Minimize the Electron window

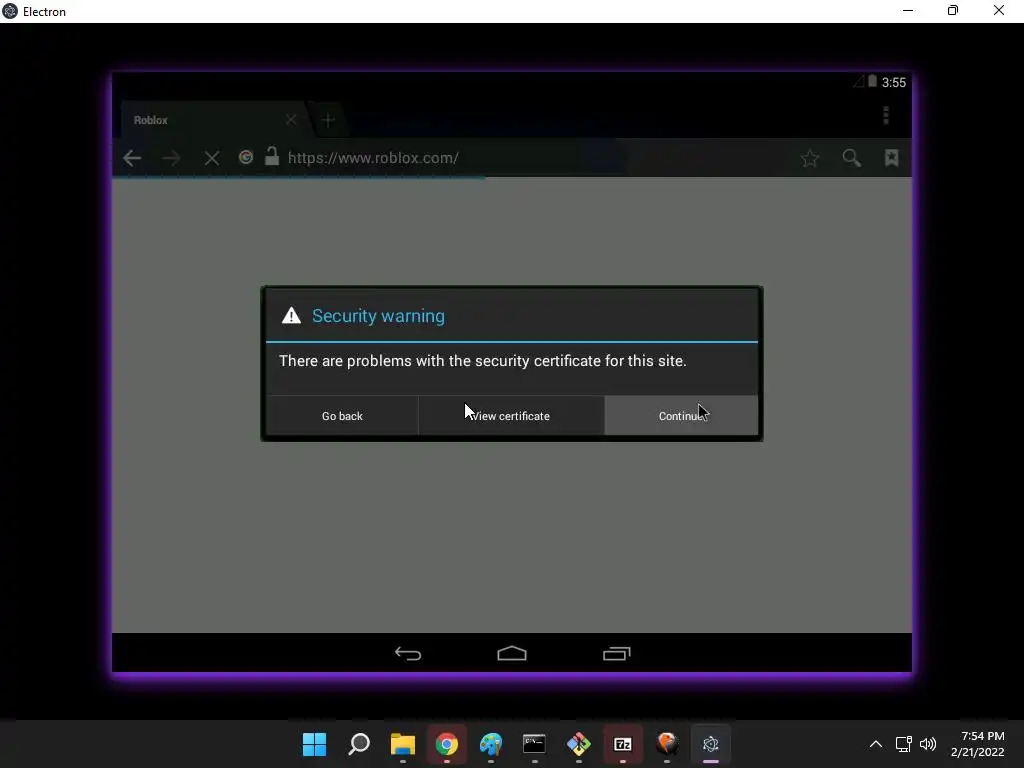pos(908,10)
